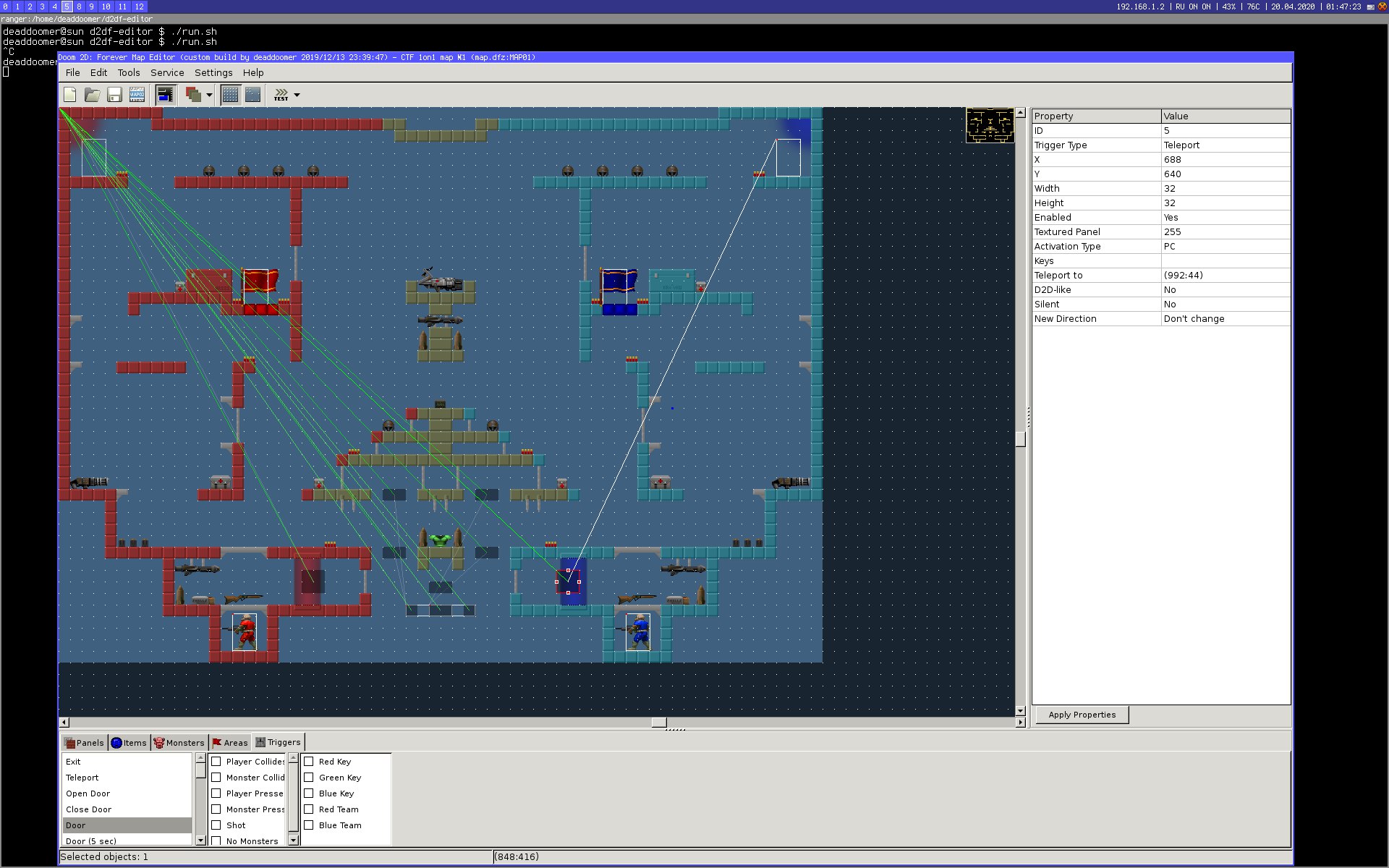1389x868 pixels.
Task: Click the Textured Panel value 255
Action: click(x=1226, y=232)
